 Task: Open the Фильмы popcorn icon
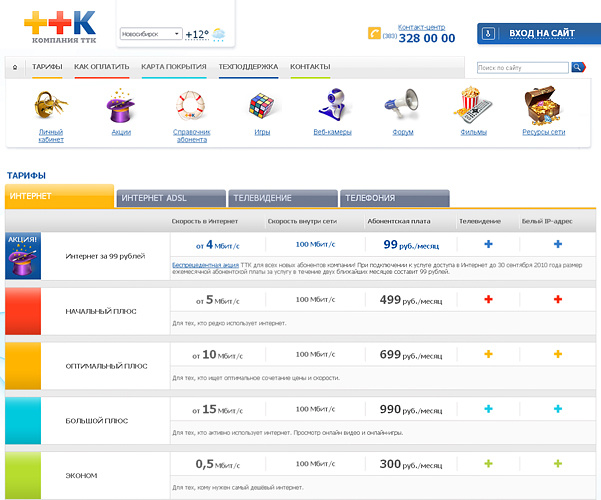point(473,104)
